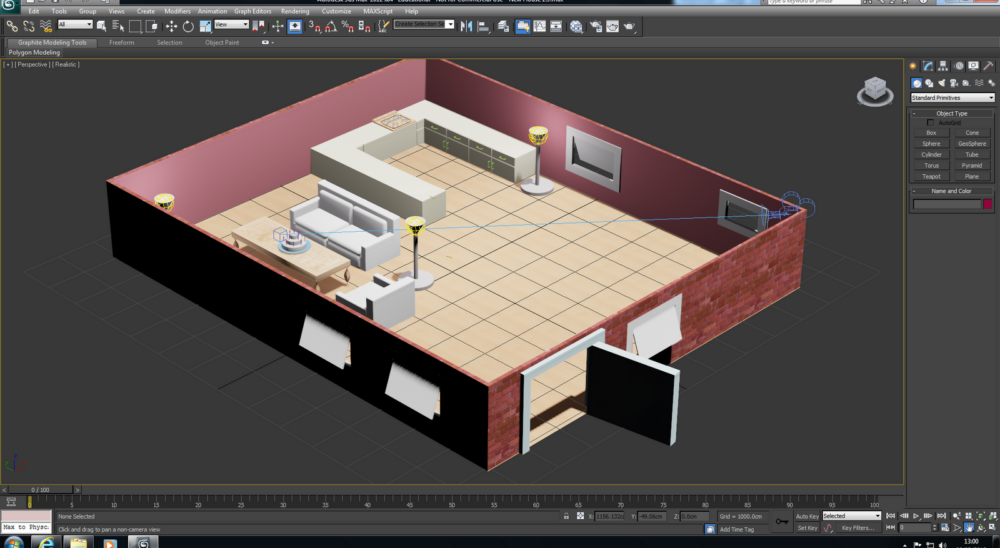Open the Utilities hammer panel icon
Screen dimensions: 1000x548
pos(989,65)
